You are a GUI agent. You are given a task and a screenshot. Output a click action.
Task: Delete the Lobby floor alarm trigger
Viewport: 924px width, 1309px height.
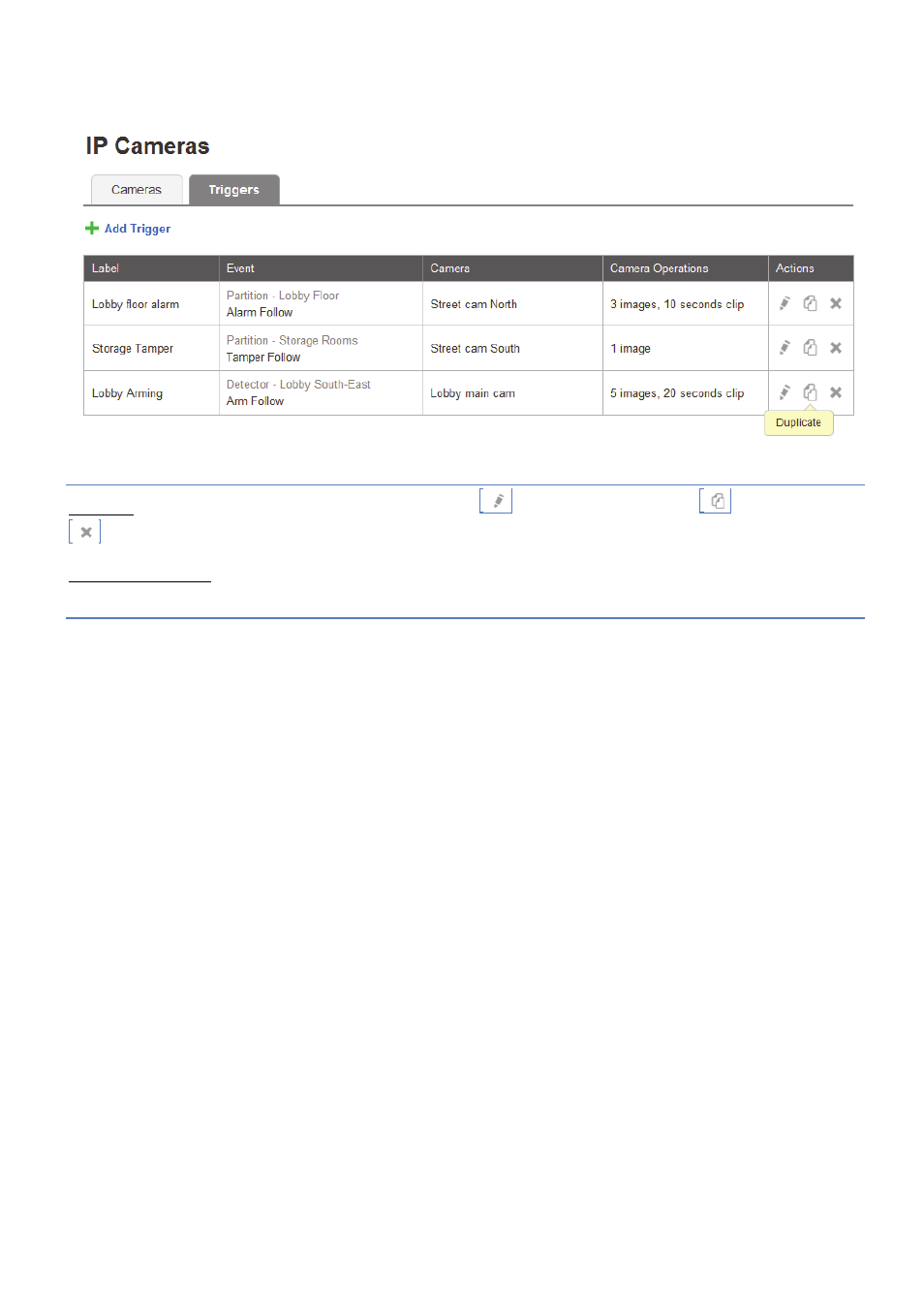(x=836, y=303)
